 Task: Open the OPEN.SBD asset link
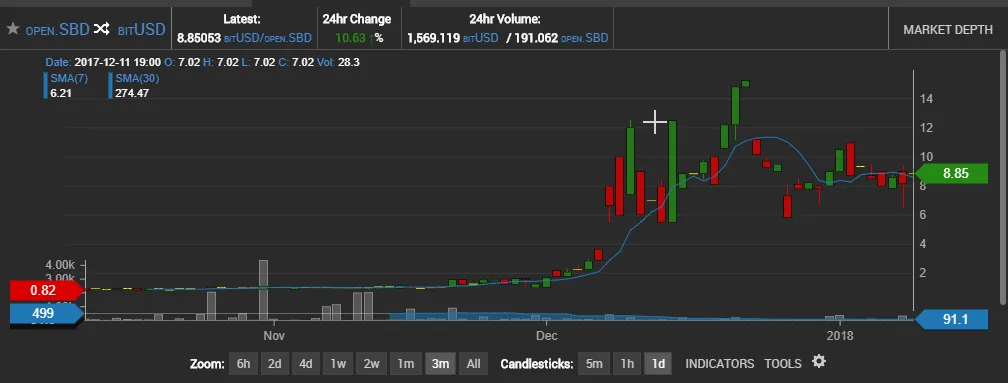(x=57, y=30)
